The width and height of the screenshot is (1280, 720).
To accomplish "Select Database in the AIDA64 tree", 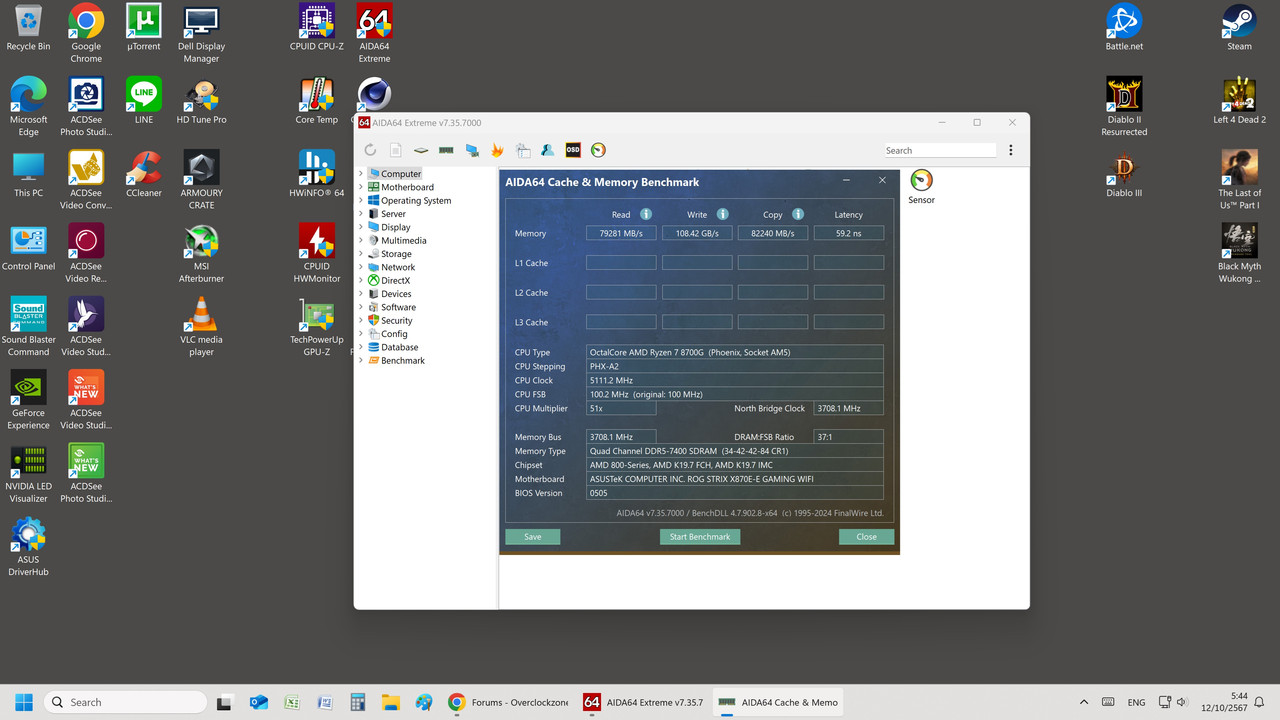I will [399, 347].
